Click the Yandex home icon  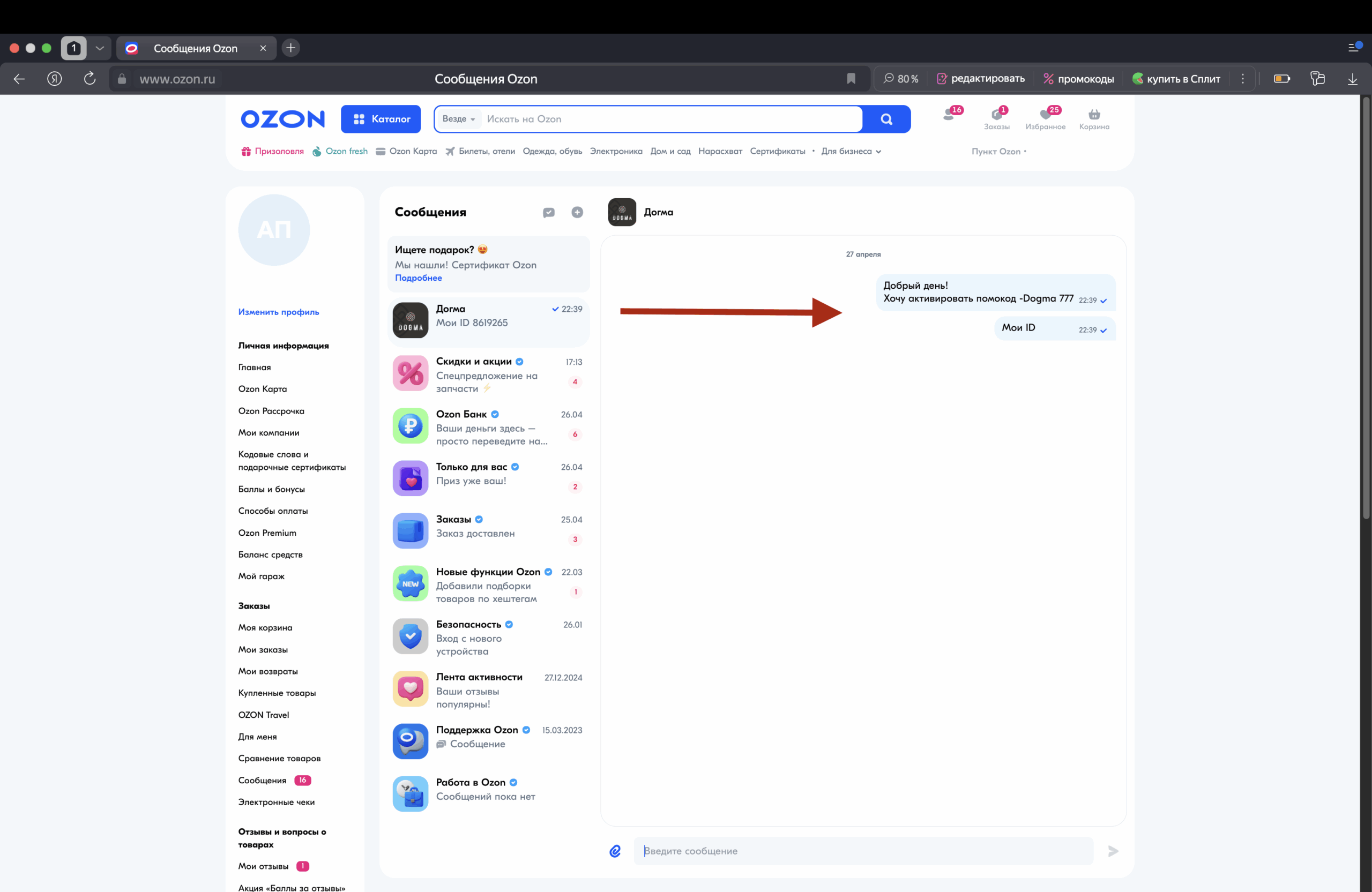coord(54,79)
